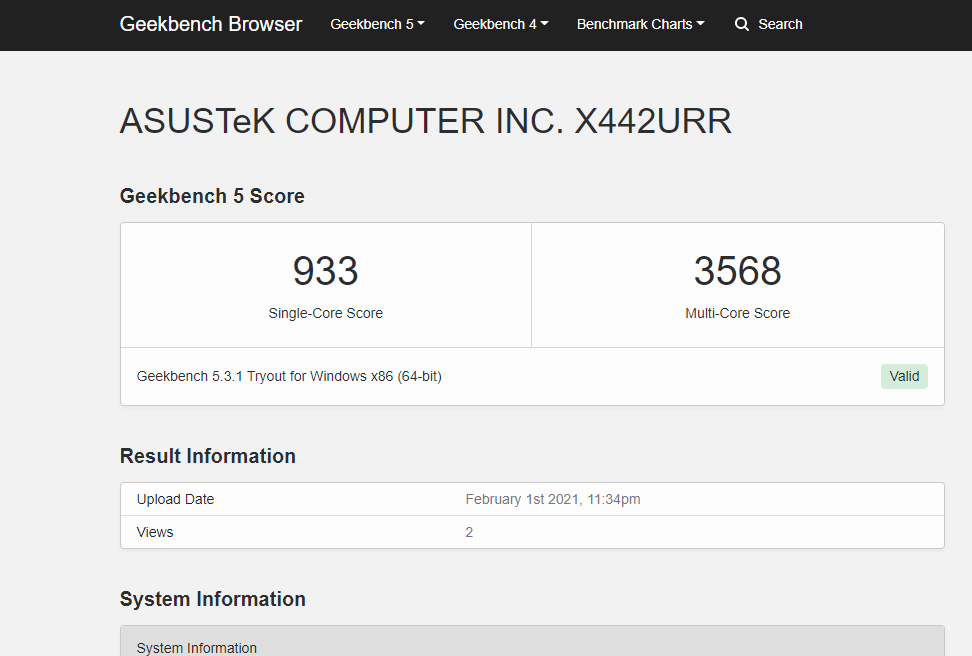Click the Multi-Core Score label
972x656 pixels.
click(x=738, y=313)
